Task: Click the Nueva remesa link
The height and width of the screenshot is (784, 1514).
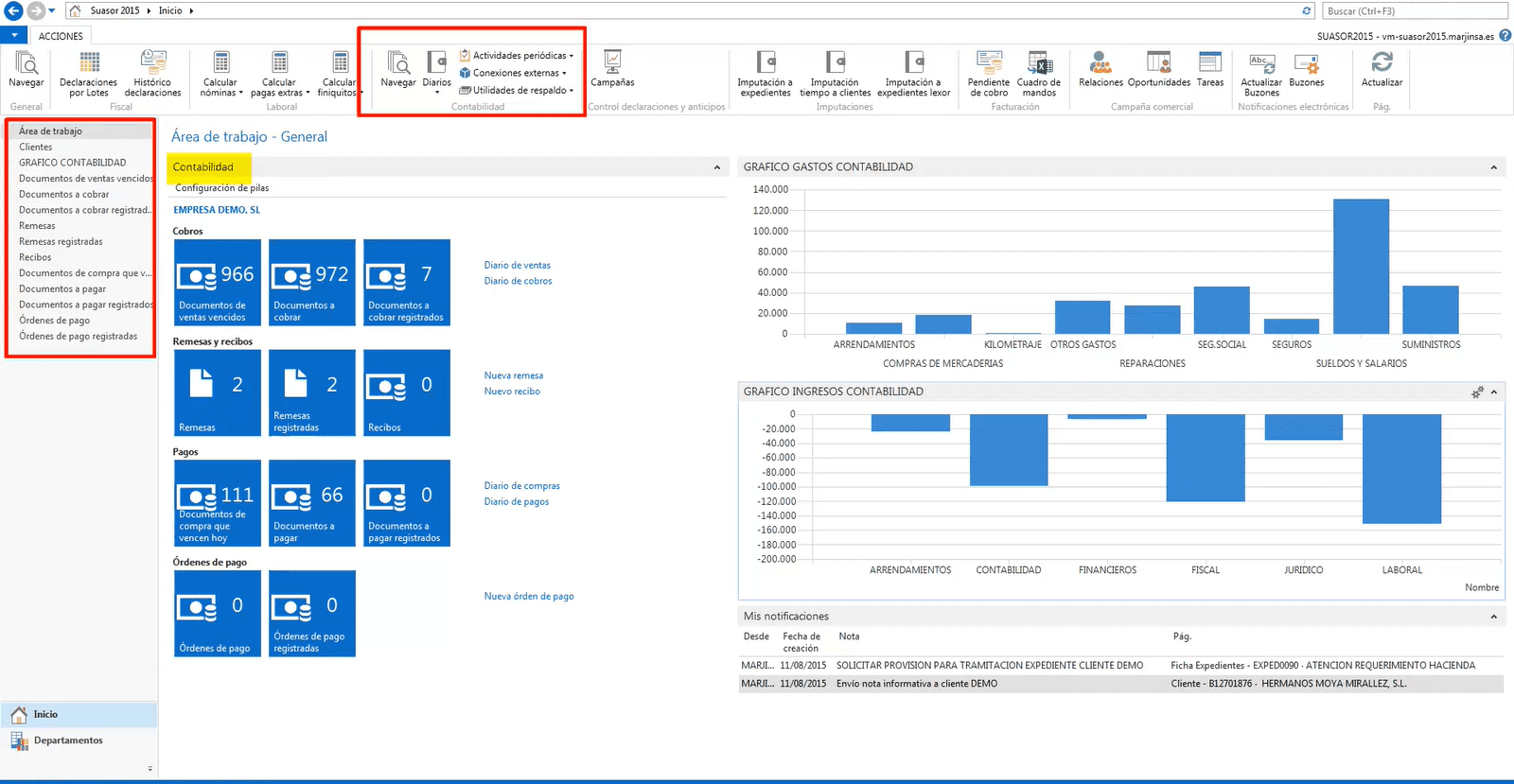Action: (x=513, y=375)
